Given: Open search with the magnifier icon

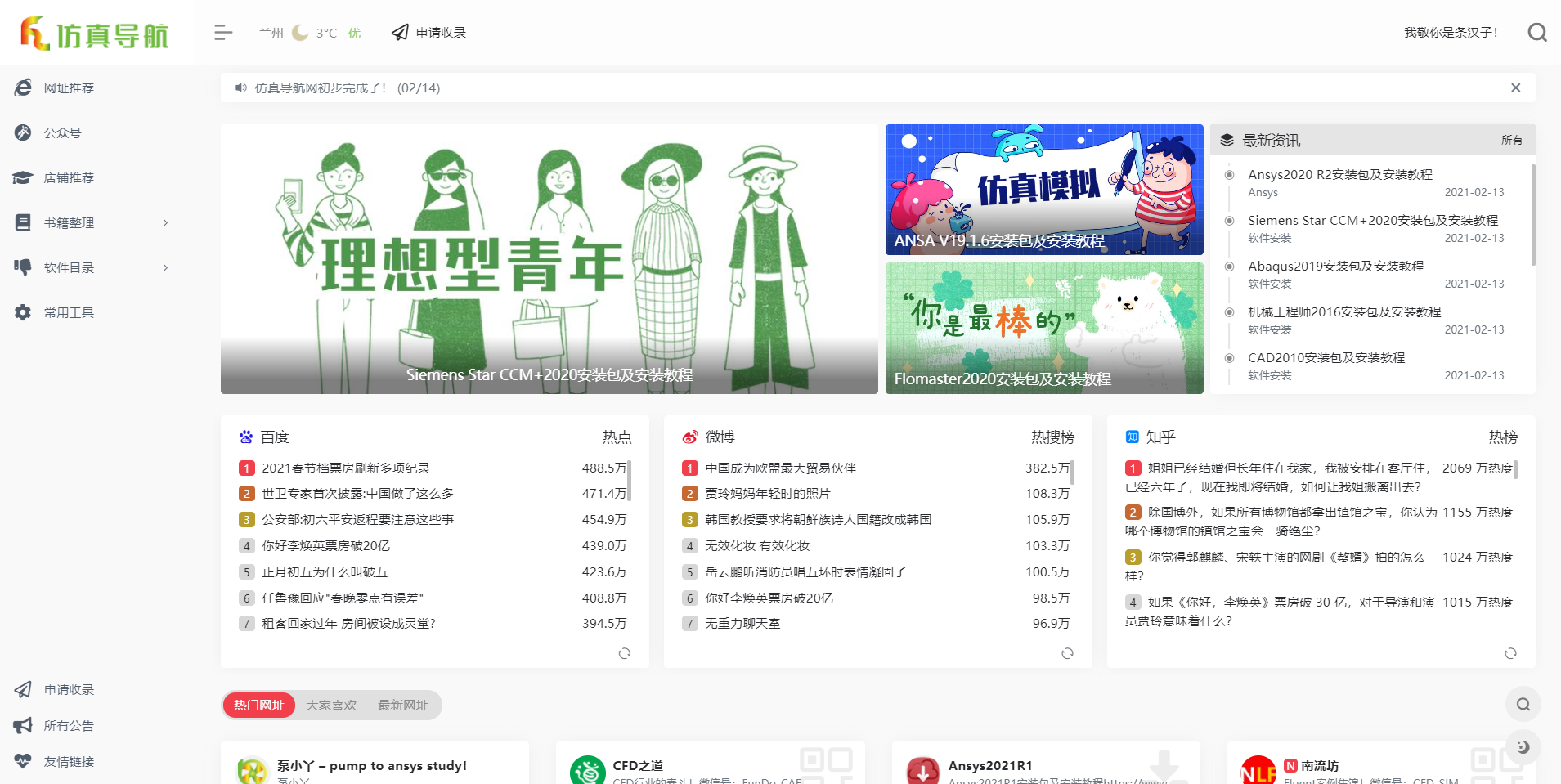Looking at the screenshot, I should click(1537, 32).
